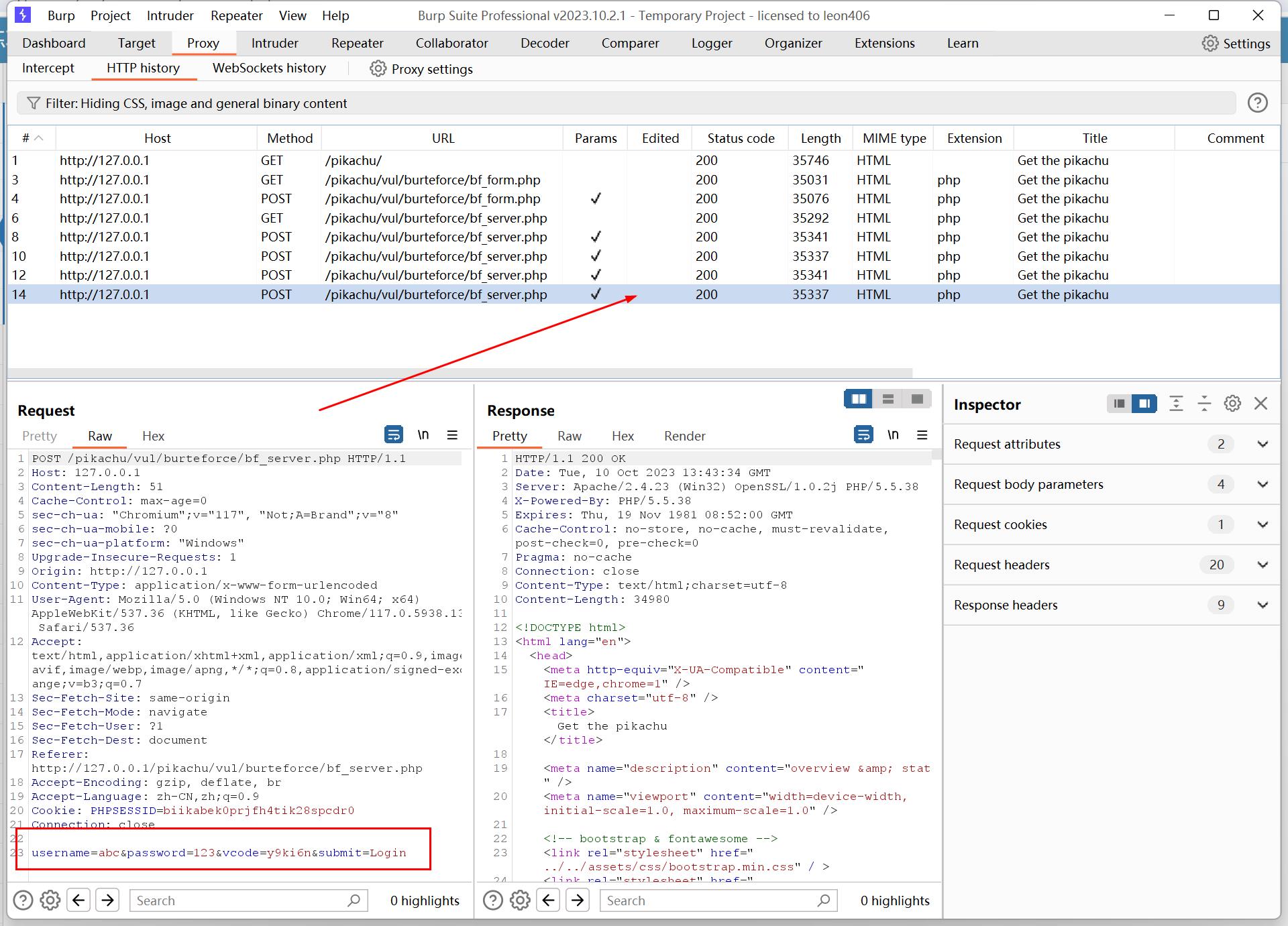
Task: Open the Intercept sub-tab
Action: (x=48, y=68)
